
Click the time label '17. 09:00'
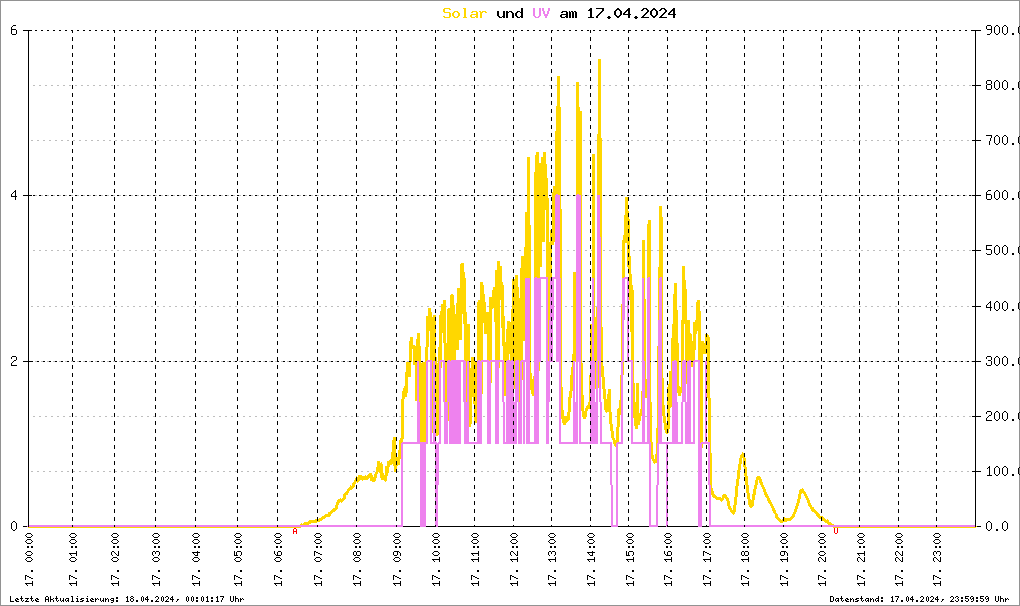tap(397, 560)
